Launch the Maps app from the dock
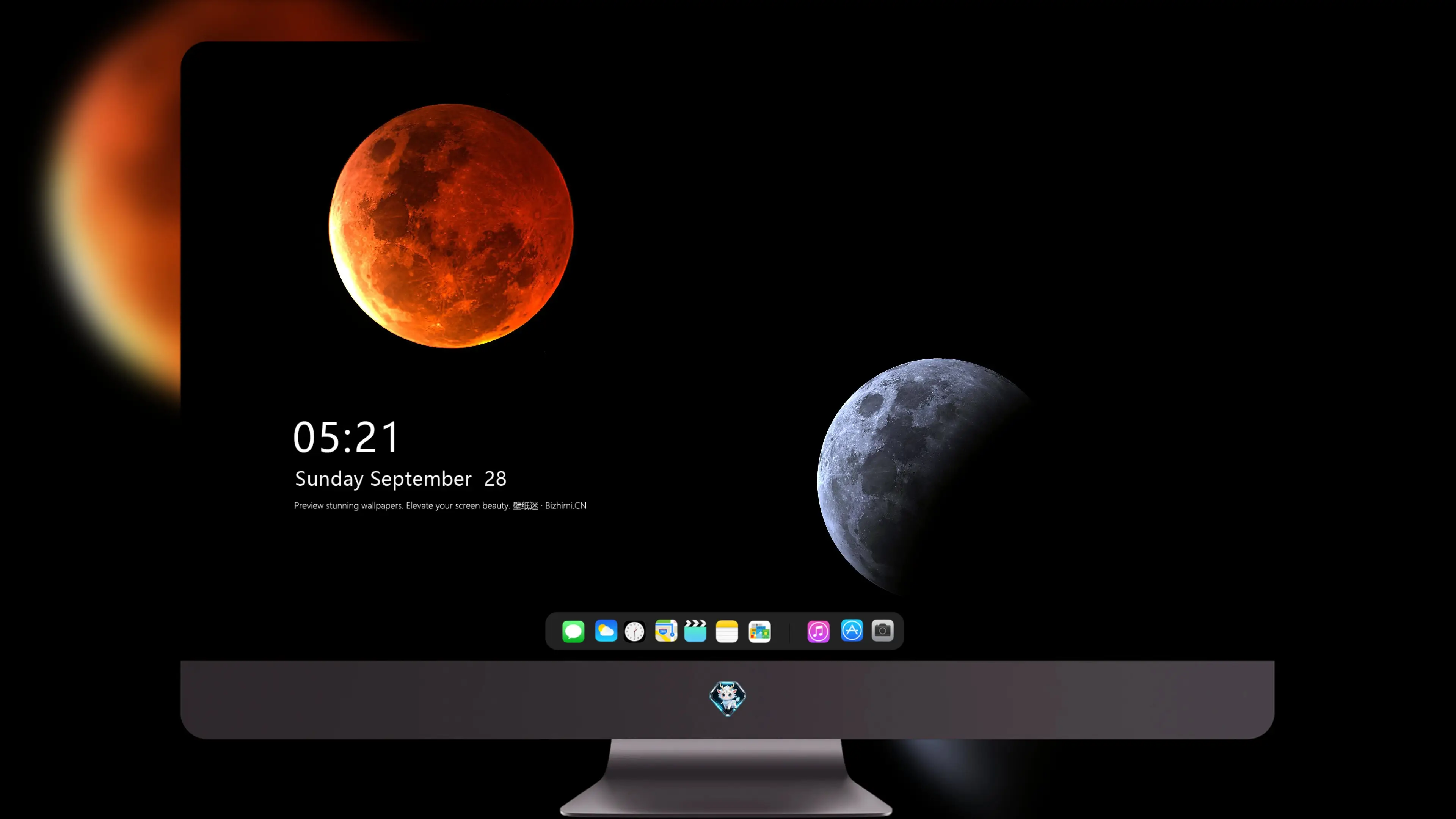This screenshot has height=819, width=1456. pyautogui.click(x=666, y=631)
